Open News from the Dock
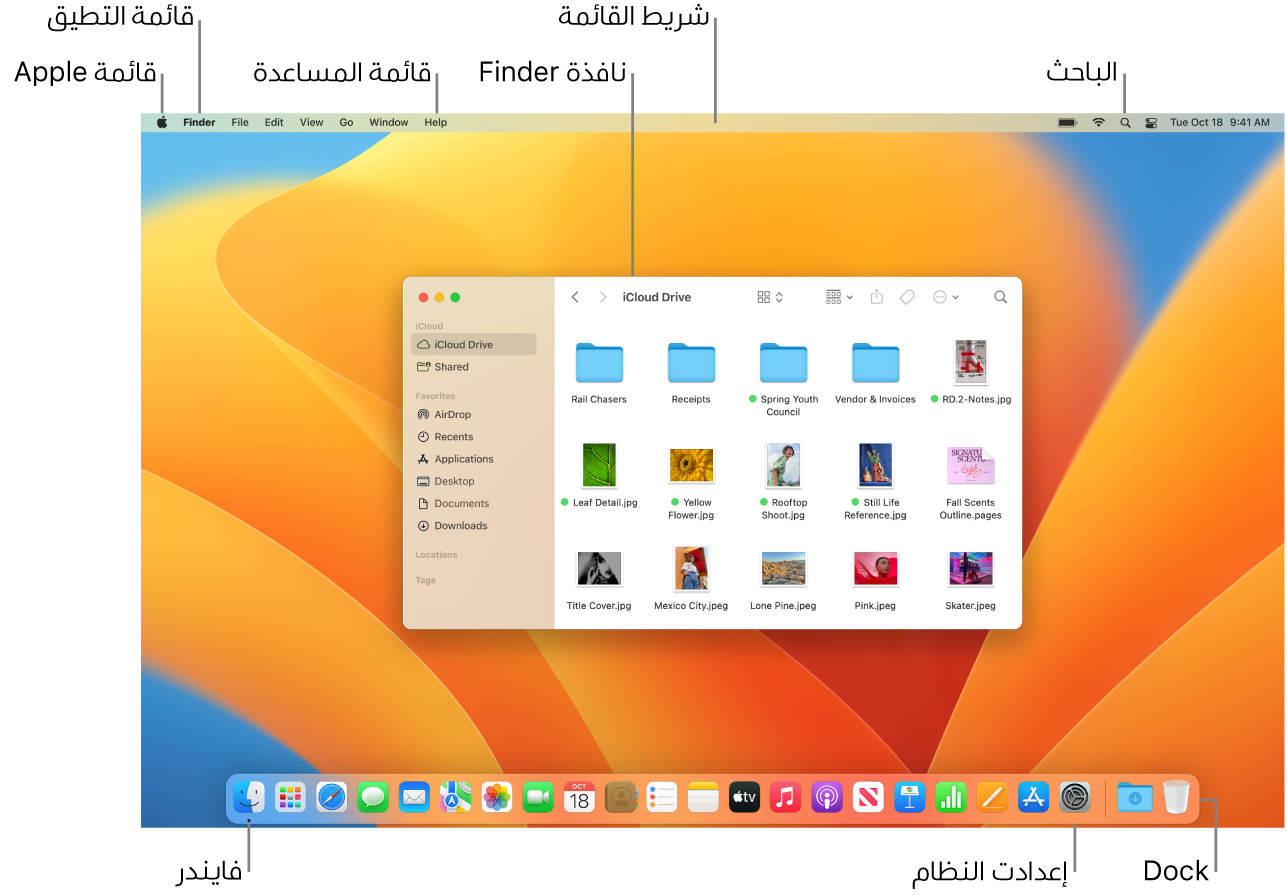This screenshot has width=1287, height=896. point(869,797)
